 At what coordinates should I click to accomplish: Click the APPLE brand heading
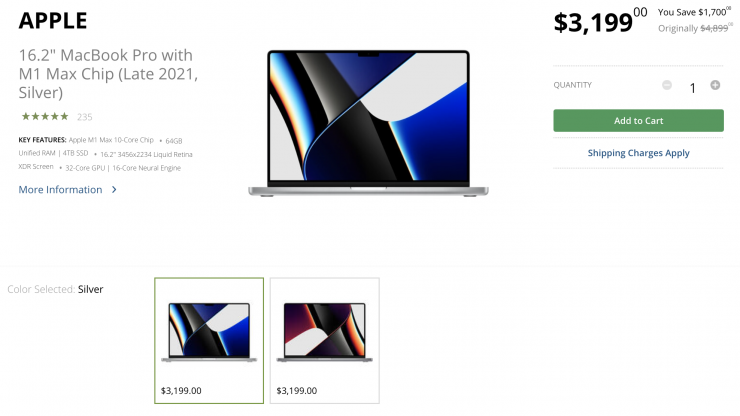53,21
